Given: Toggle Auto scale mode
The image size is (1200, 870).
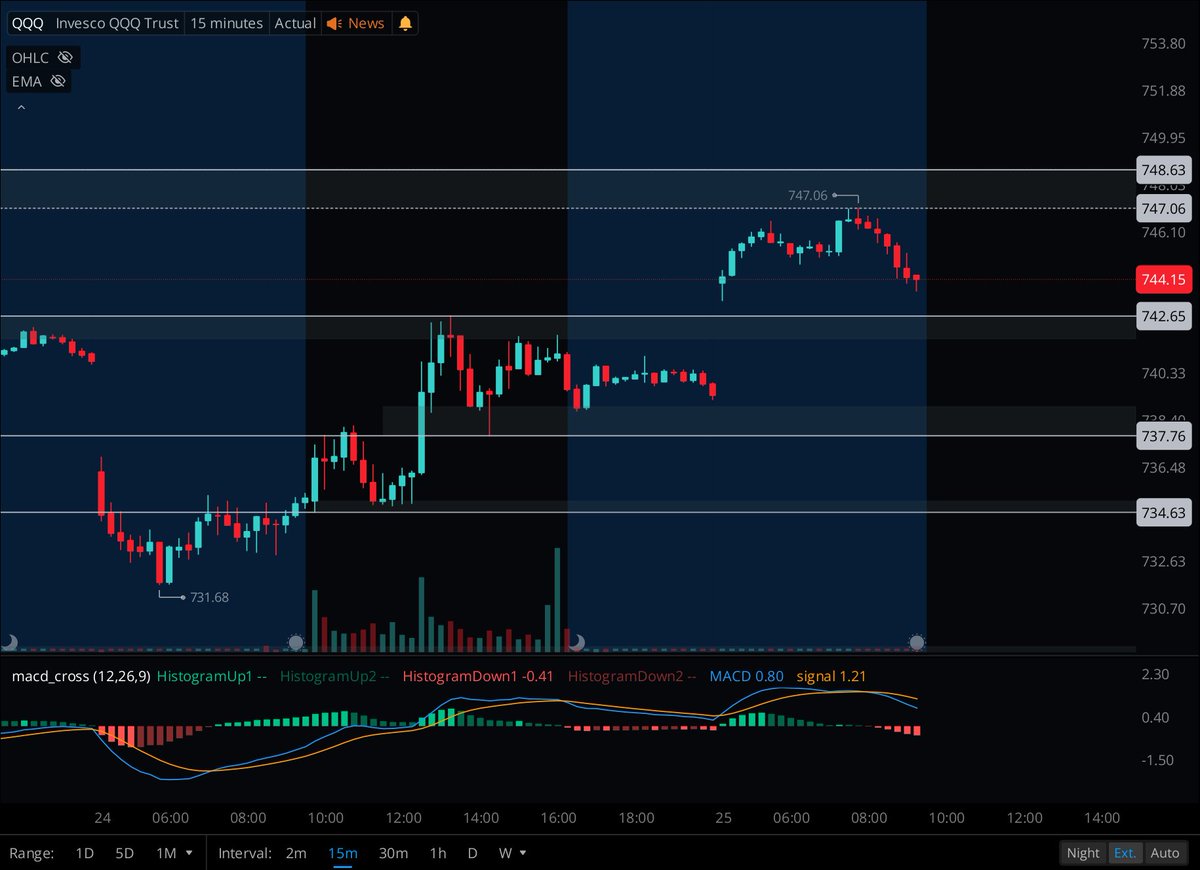Looking at the screenshot, I should 1165,853.
